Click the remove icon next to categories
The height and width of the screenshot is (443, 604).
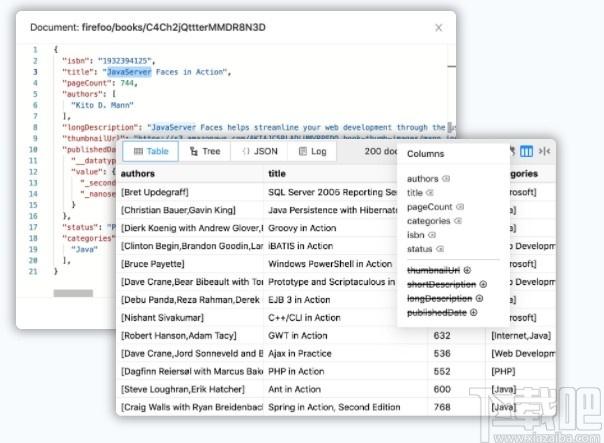[x=458, y=221]
